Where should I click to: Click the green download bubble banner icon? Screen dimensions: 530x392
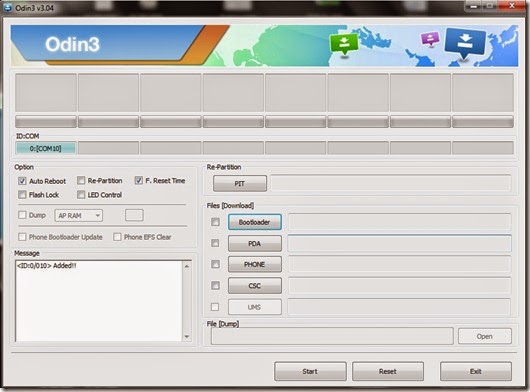point(344,44)
